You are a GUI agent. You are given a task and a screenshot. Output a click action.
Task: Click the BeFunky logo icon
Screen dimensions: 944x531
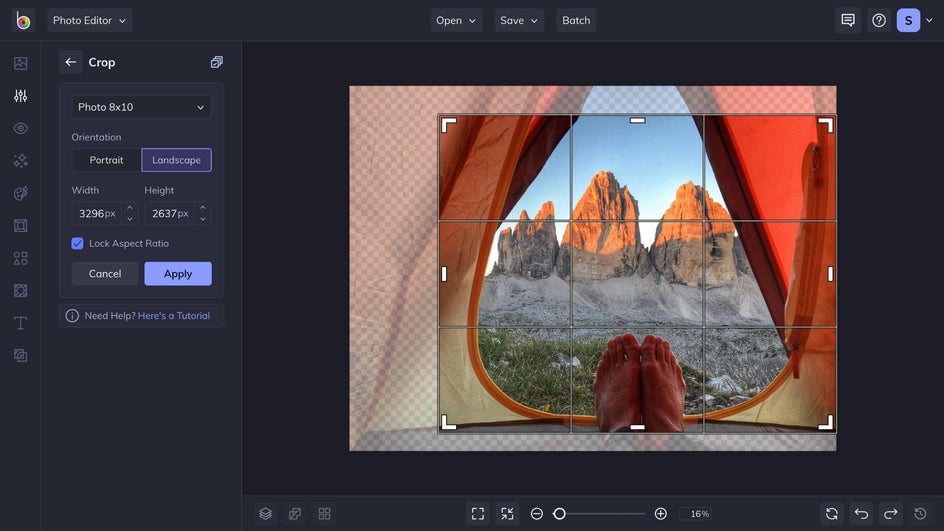(x=23, y=20)
